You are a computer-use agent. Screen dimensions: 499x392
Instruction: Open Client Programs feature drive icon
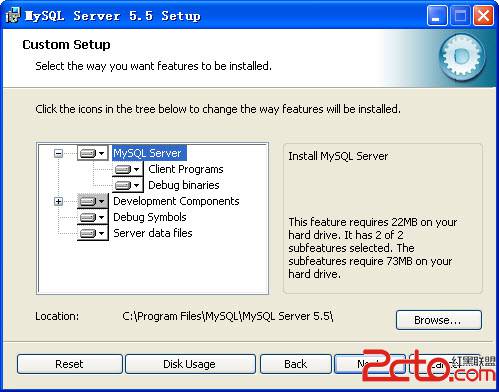128,169
